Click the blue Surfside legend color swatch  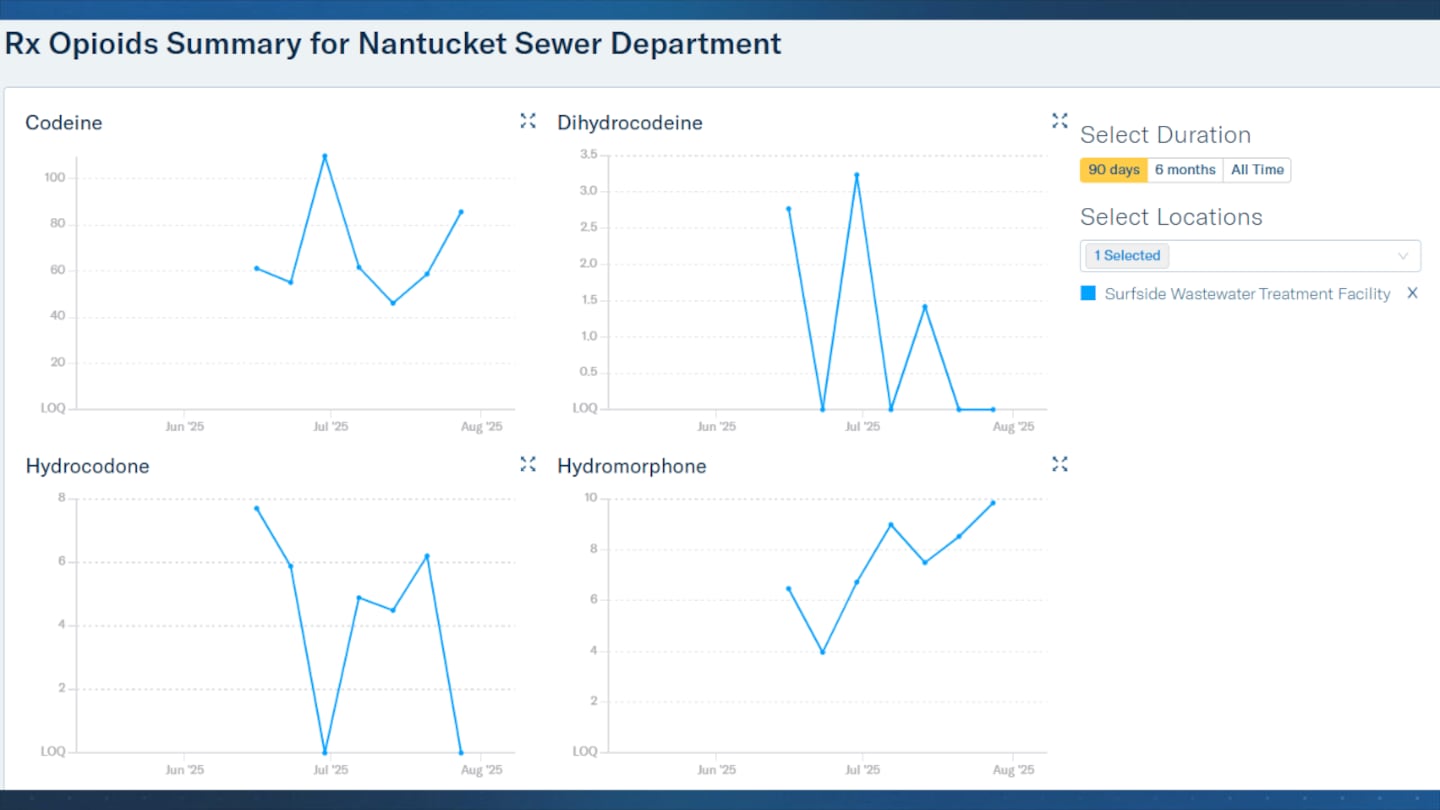[x=1089, y=294]
